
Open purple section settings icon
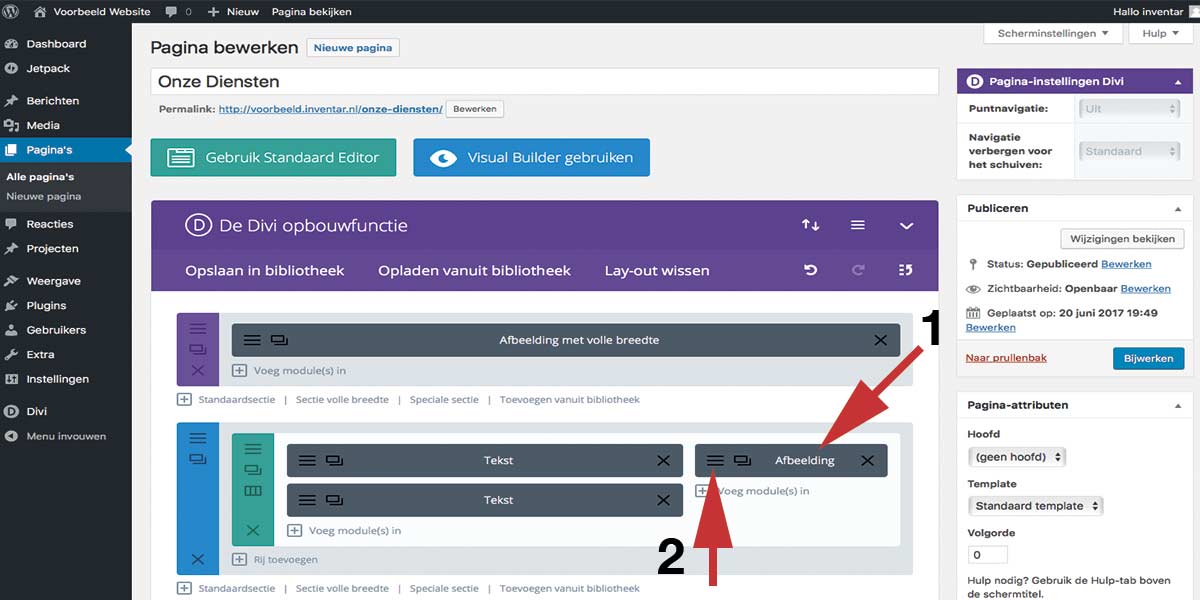click(x=197, y=328)
